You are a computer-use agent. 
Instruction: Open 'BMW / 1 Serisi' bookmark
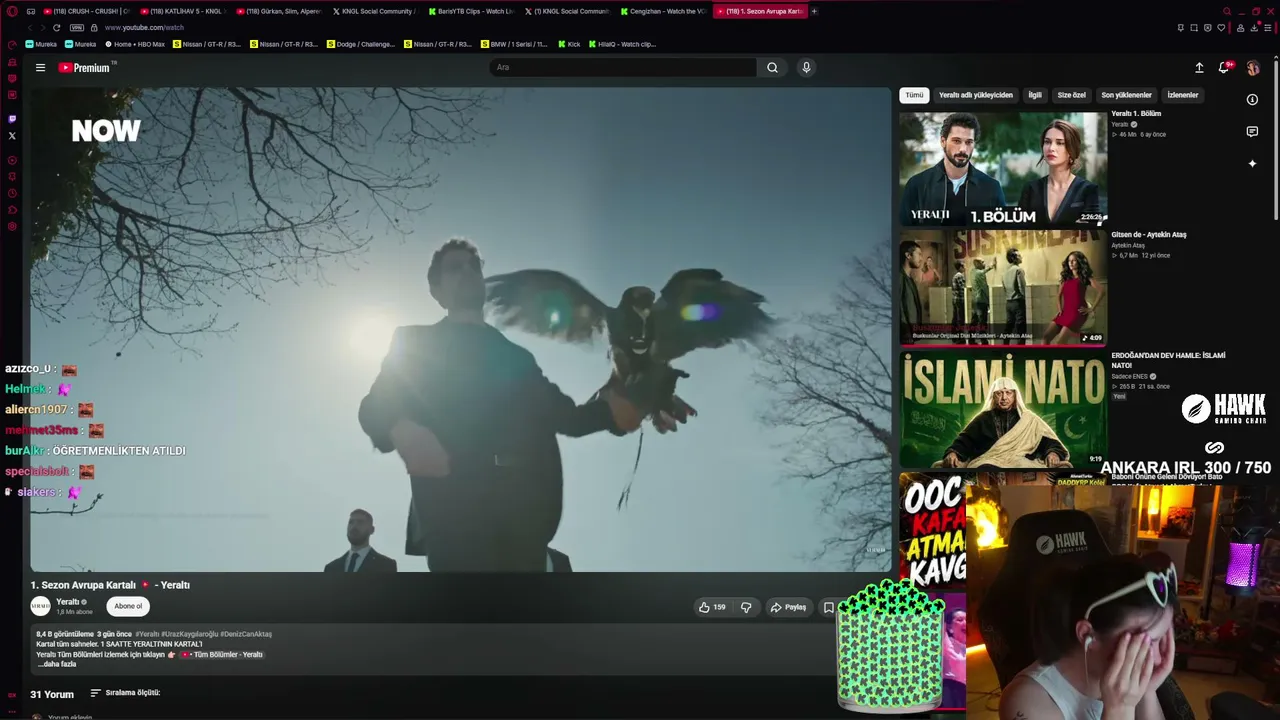(x=514, y=44)
